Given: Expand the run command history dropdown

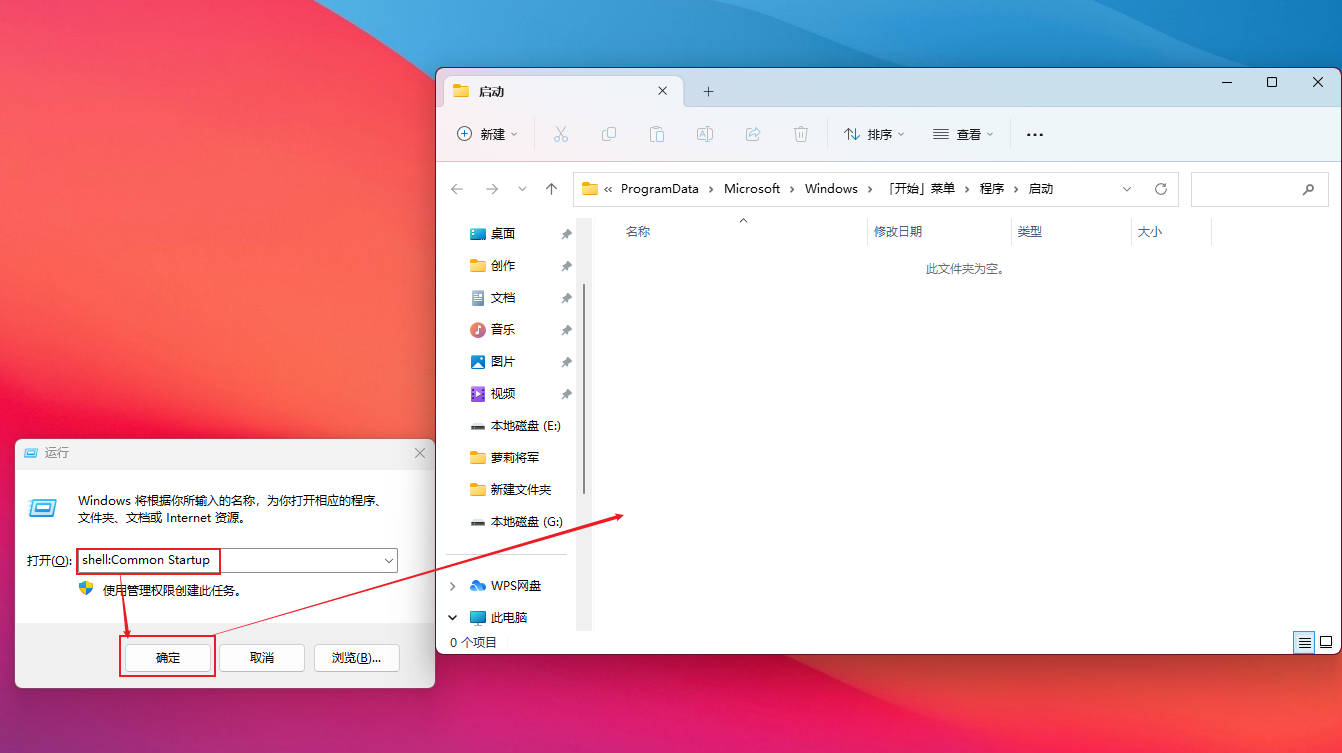Looking at the screenshot, I should (388, 560).
